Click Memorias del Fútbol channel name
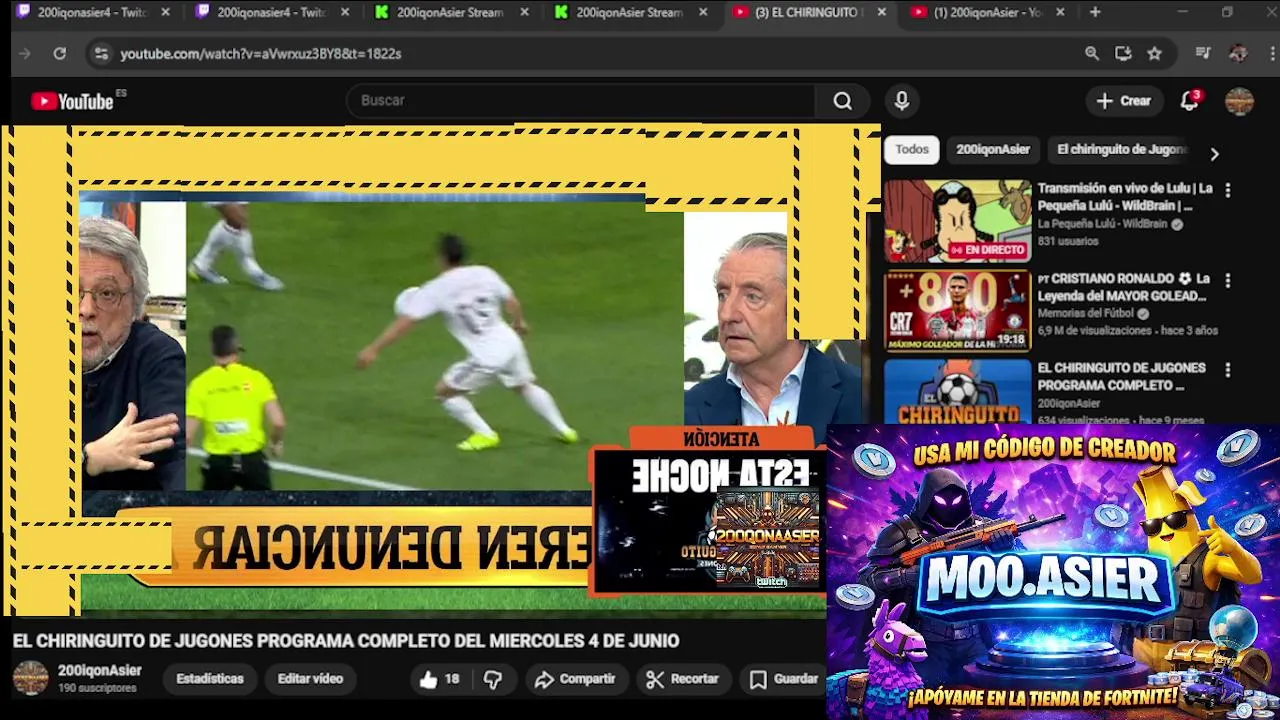1280x720 pixels. (1088, 313)
